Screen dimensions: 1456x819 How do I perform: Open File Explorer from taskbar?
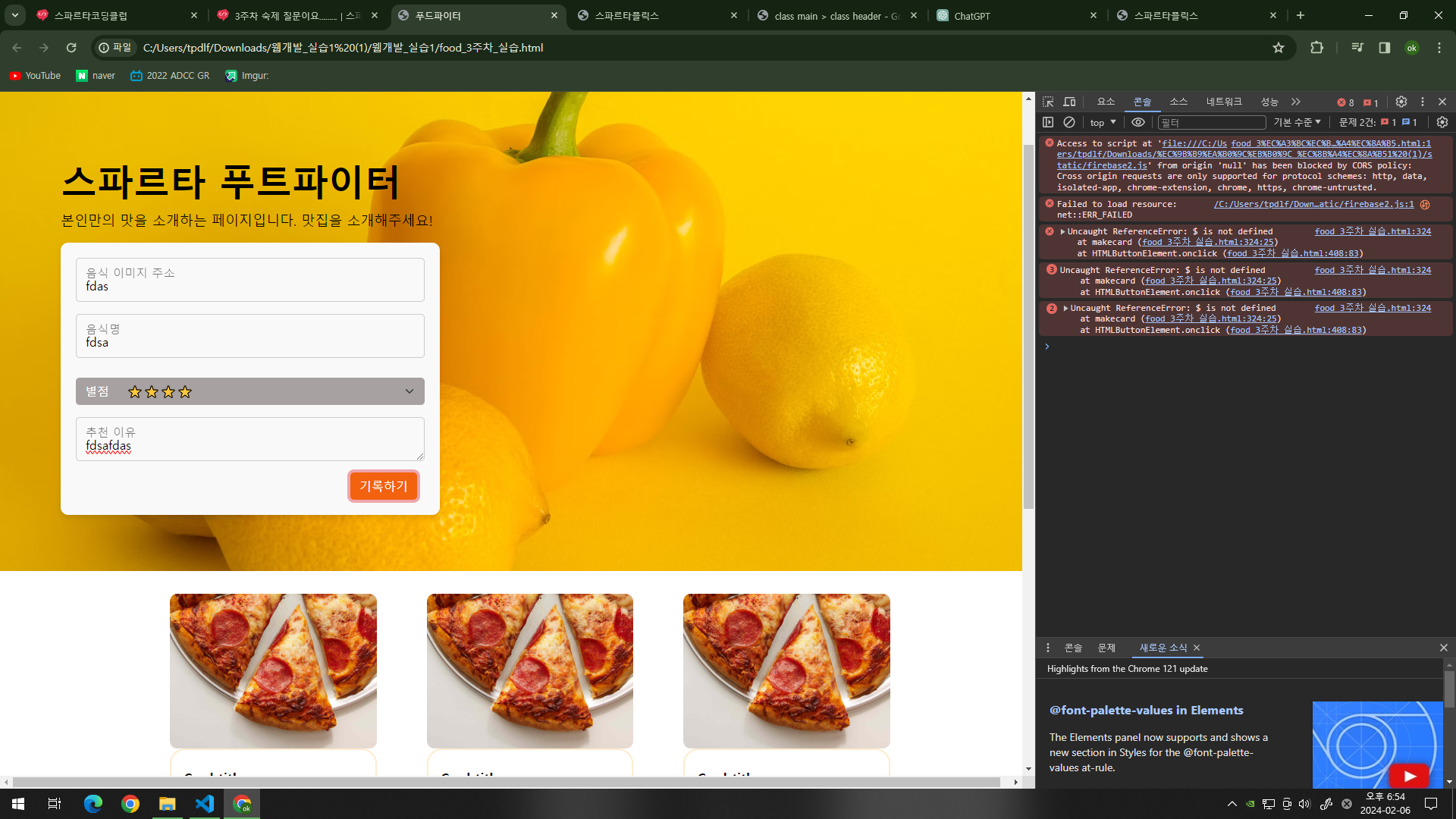tap(168, 804)
